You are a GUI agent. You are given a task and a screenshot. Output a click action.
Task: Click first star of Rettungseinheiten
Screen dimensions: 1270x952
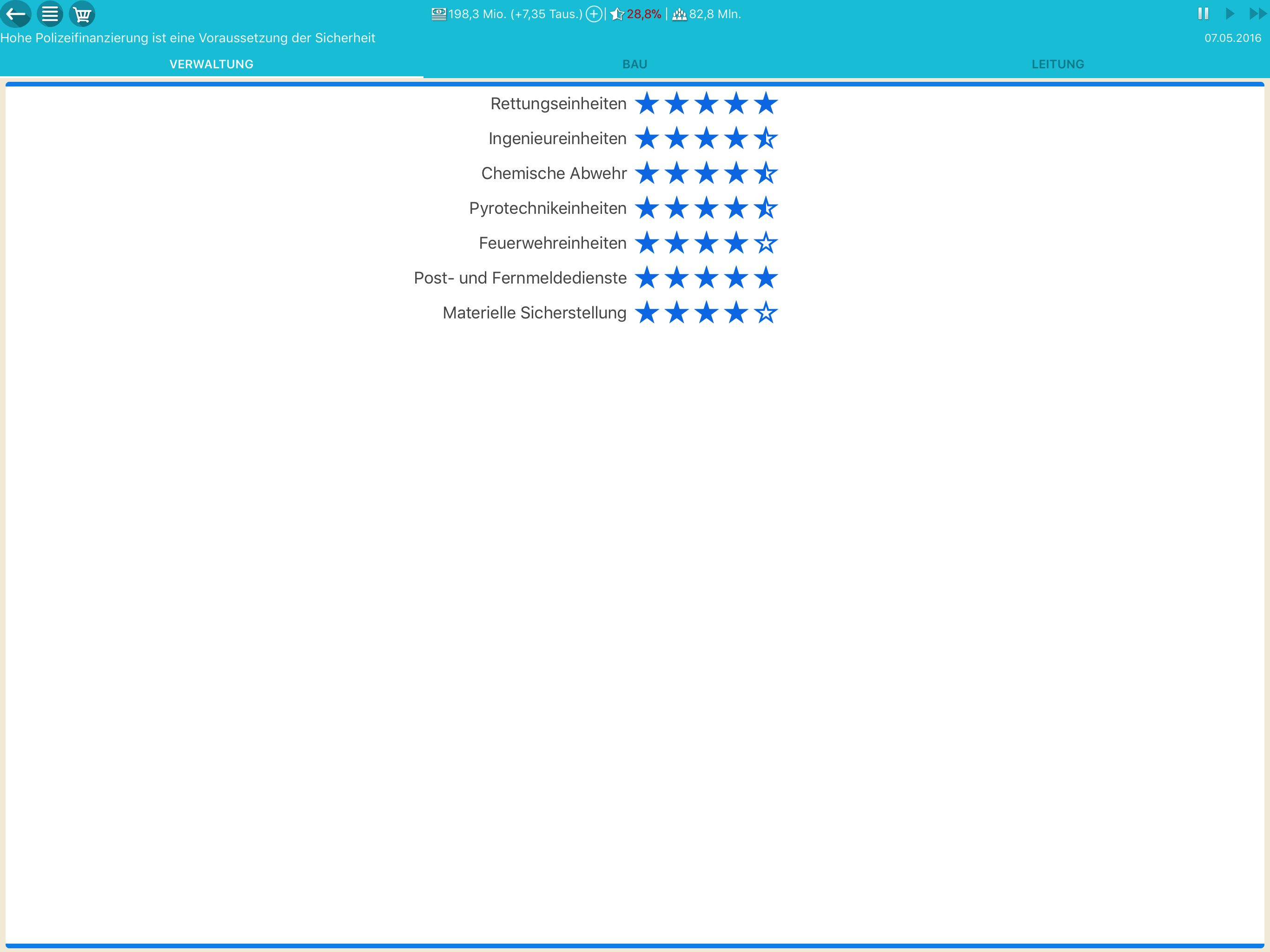(647, 104)
